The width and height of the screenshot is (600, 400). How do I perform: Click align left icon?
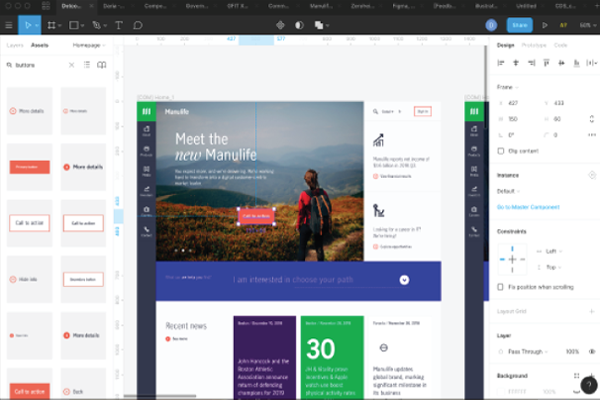pos(501,63)
